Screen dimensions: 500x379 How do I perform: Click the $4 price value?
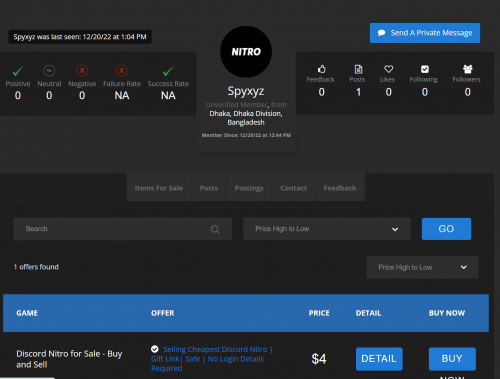click(x=319, y=359)
